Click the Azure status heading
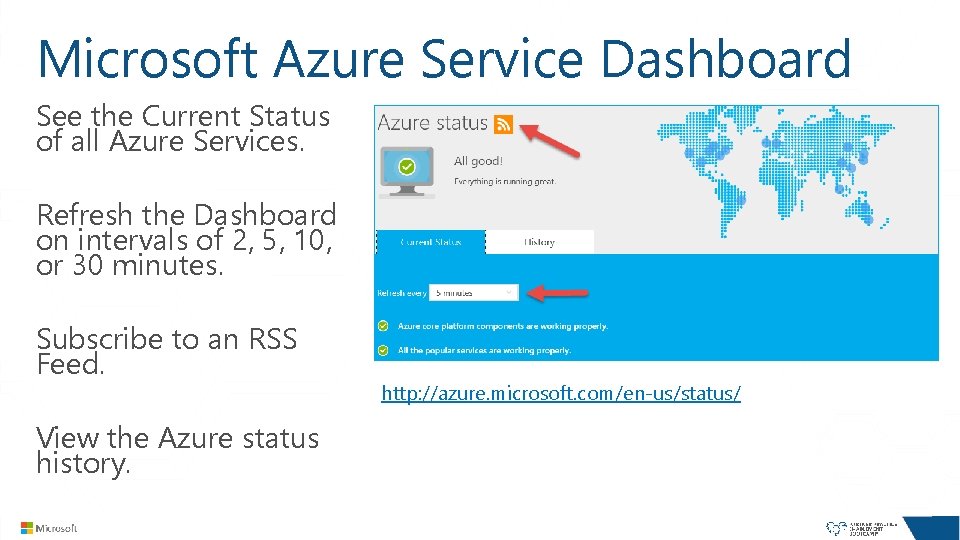 point(432,124)
